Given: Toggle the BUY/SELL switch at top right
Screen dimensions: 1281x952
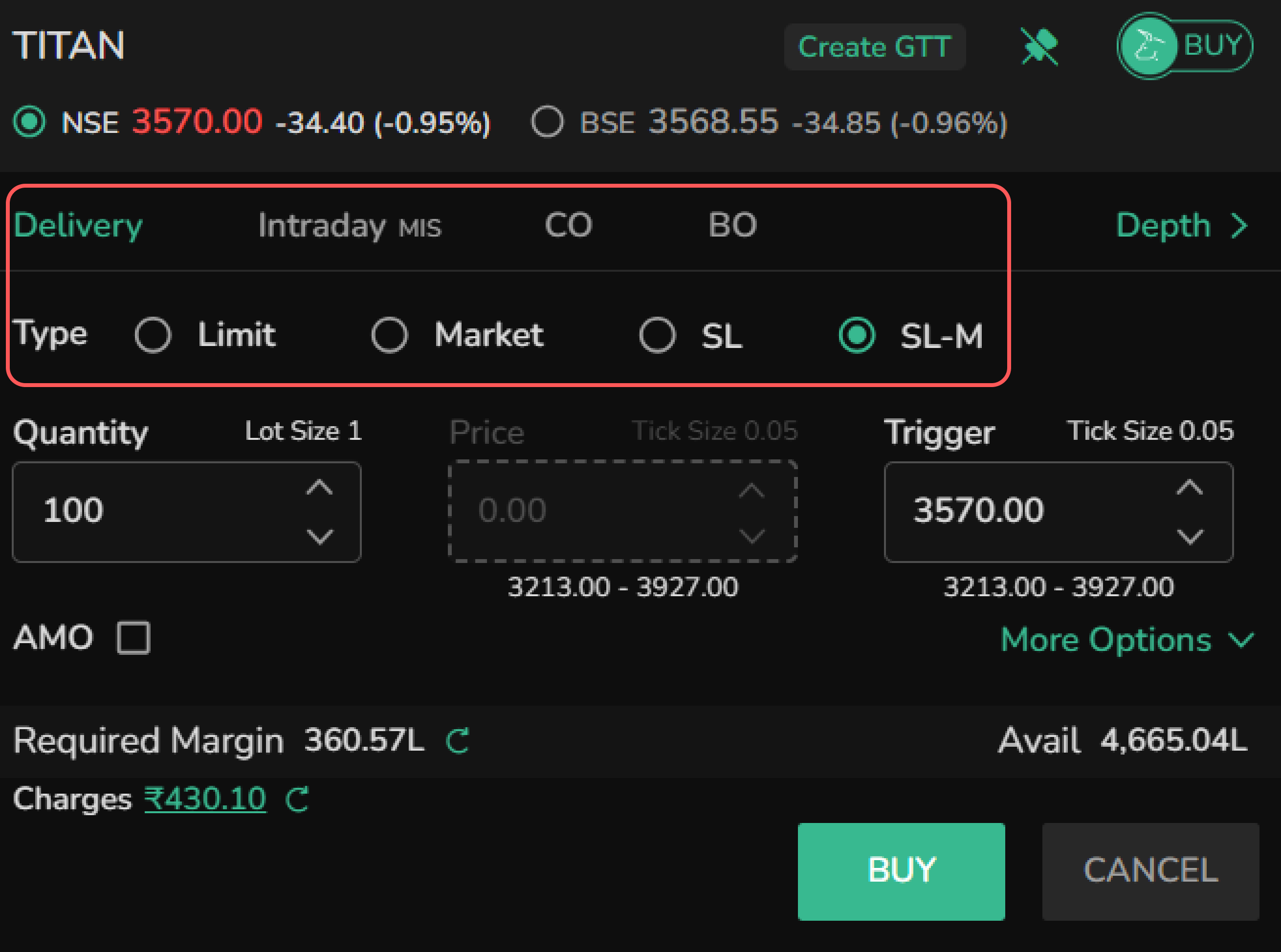Looking at the screenshot, I should [1185, 45].
